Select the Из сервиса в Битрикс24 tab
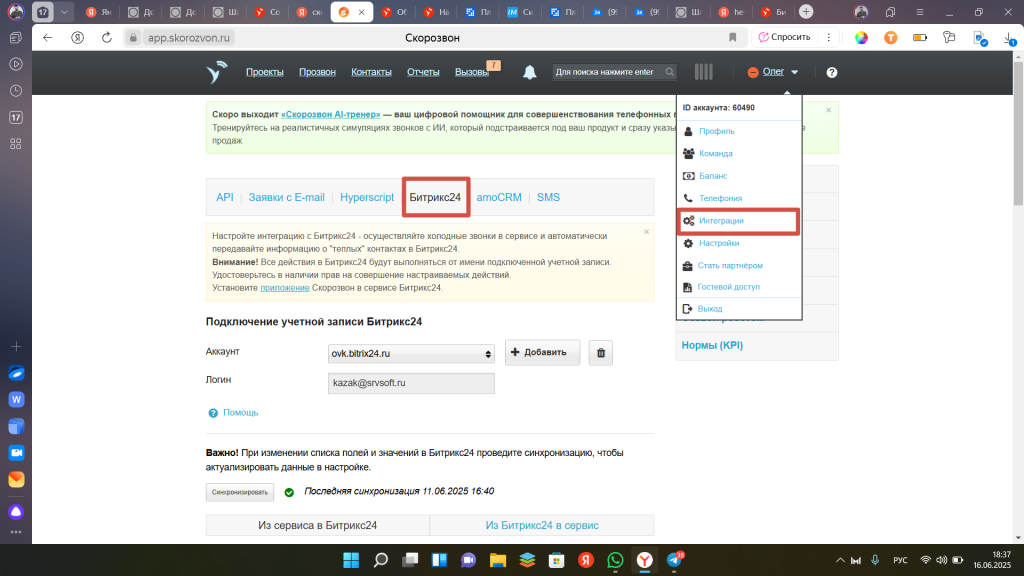This screenshot has width=1024, height=576. (317, 525)
